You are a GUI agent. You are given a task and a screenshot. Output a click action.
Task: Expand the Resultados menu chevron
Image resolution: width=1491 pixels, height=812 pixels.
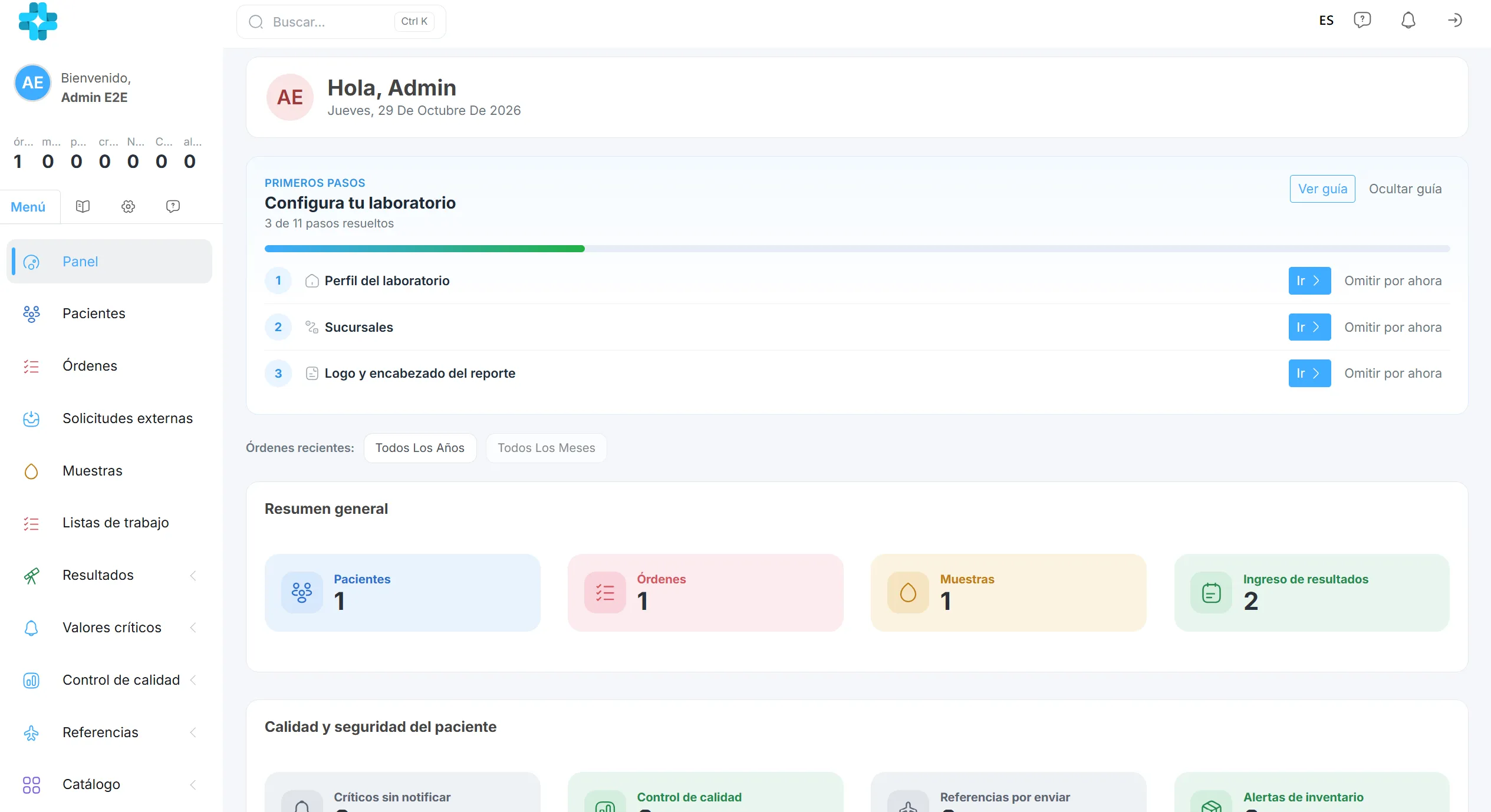[x=193, y=575]
